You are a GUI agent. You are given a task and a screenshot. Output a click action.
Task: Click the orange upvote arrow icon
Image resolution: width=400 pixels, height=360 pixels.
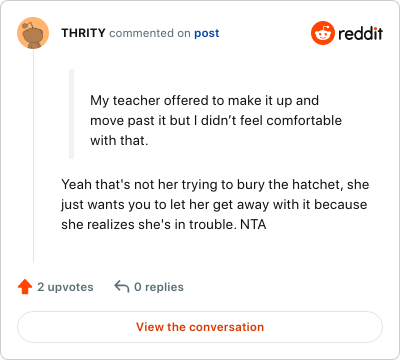pos(25,287)
